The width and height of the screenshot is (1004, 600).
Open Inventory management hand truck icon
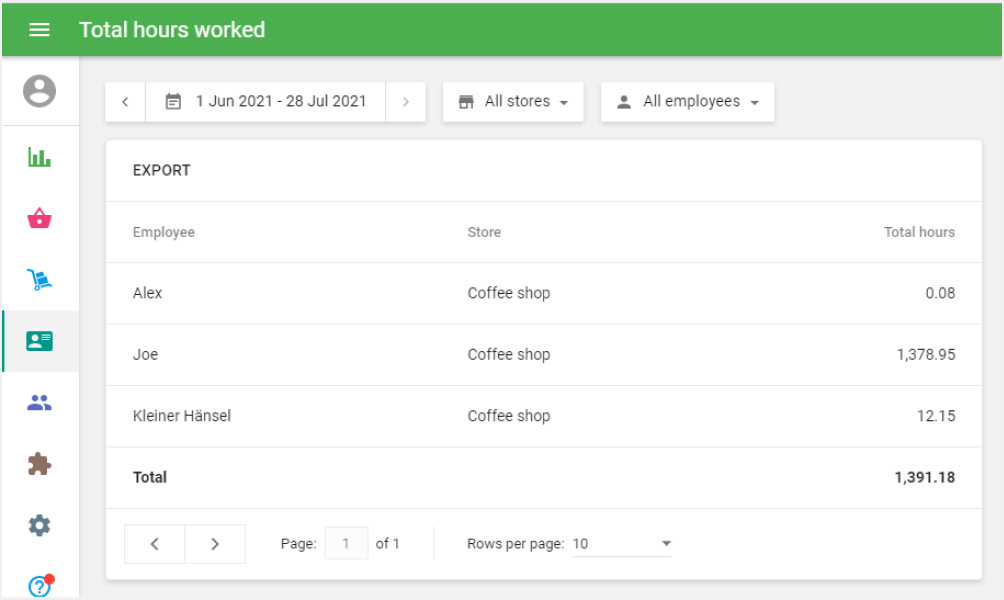pos(39,280)
